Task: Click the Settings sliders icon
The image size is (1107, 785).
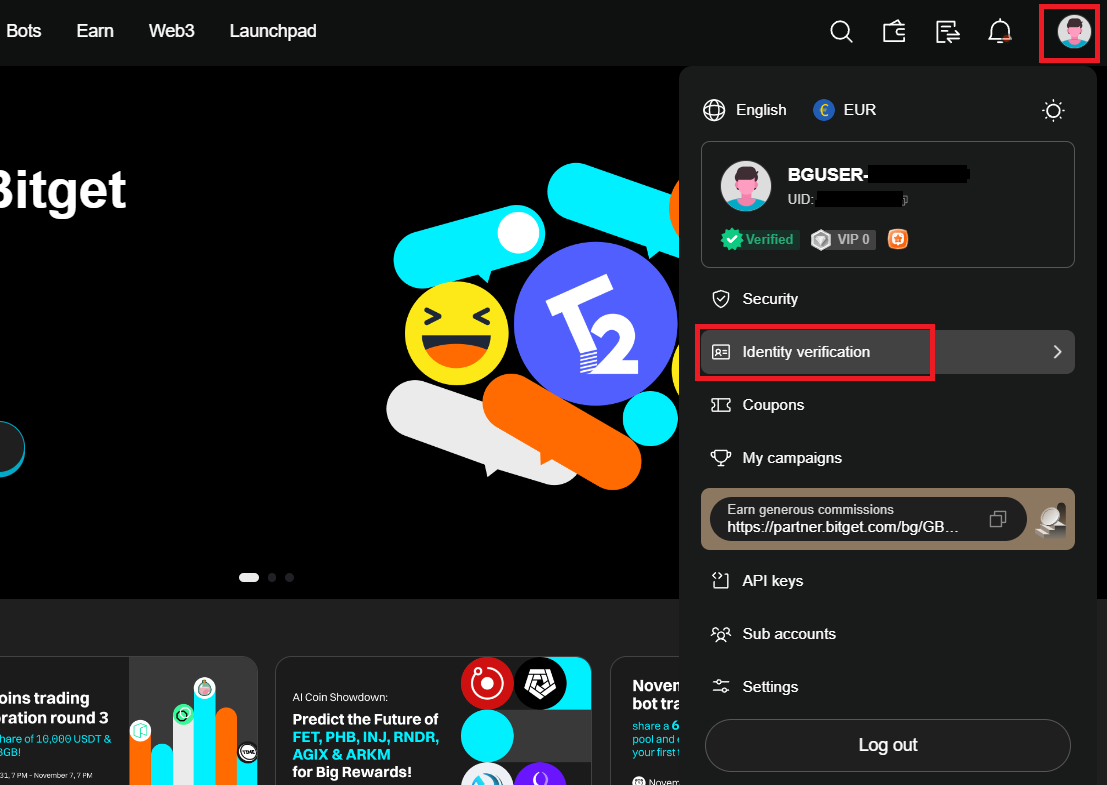Action: (x=720, y=686)
